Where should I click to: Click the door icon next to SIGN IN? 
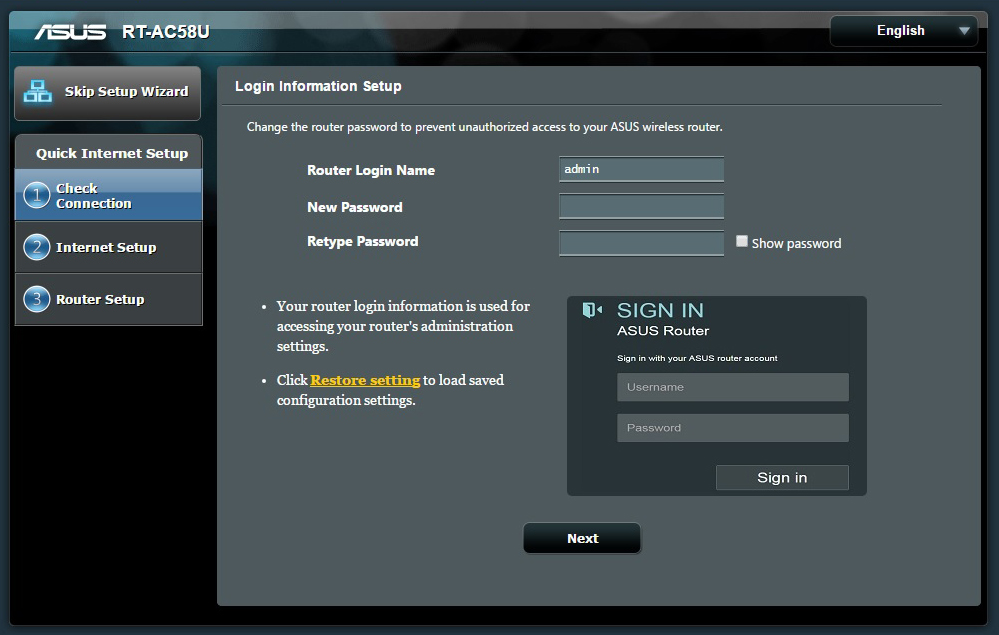tap(592, 310)
